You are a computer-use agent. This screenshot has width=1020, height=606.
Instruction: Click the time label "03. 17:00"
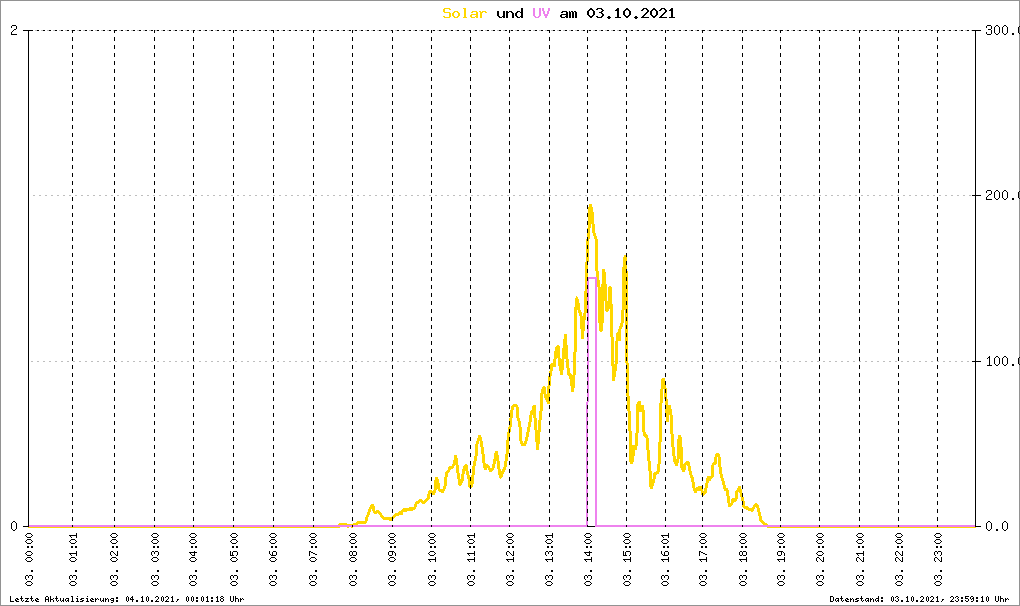point(703,560)
